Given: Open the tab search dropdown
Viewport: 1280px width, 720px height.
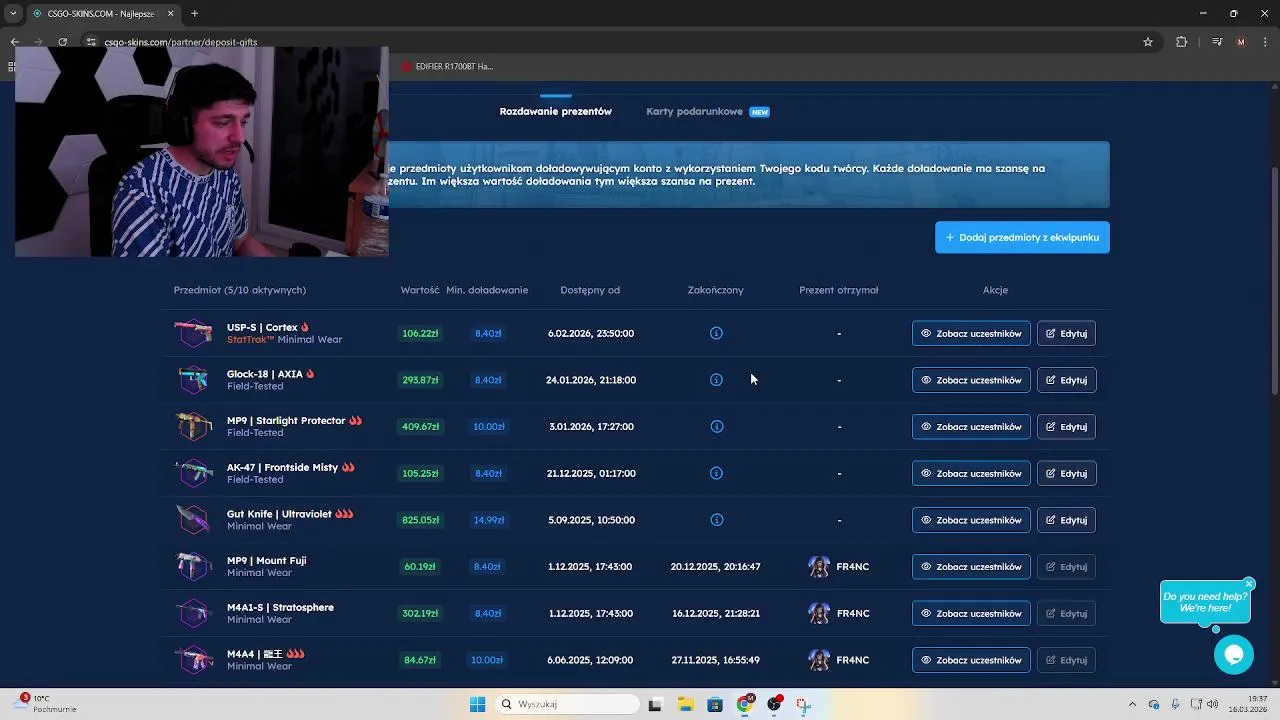Looking at the screenshot, I should tap(13, 14).
